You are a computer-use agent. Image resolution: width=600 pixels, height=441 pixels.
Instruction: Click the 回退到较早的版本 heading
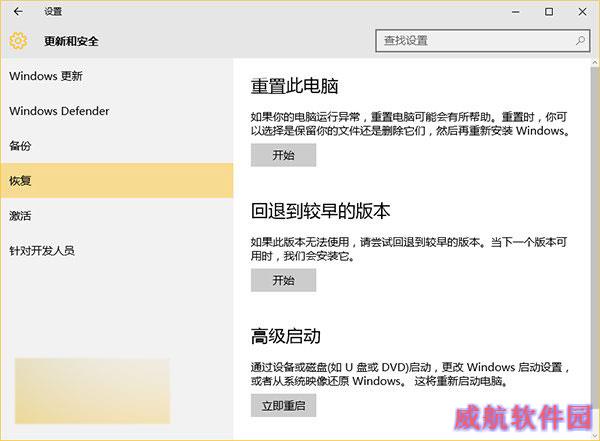coord(320,211)
